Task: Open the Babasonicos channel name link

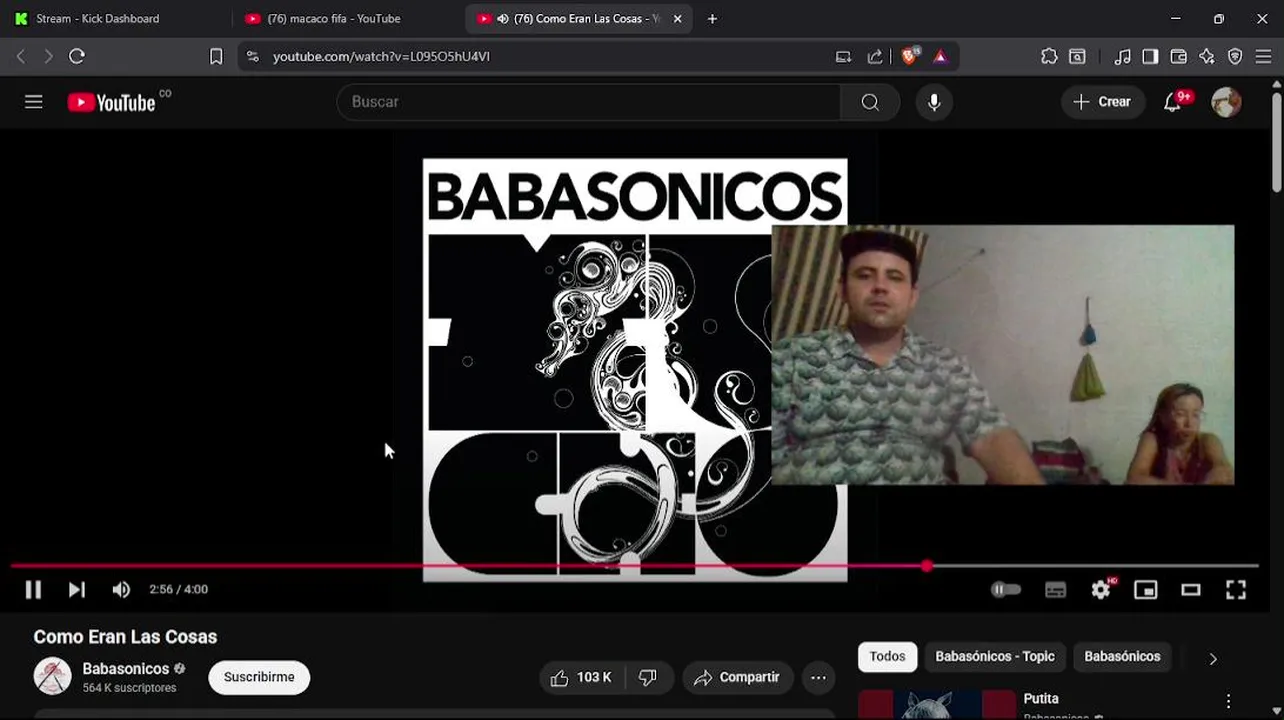Action: click(125, 669)
